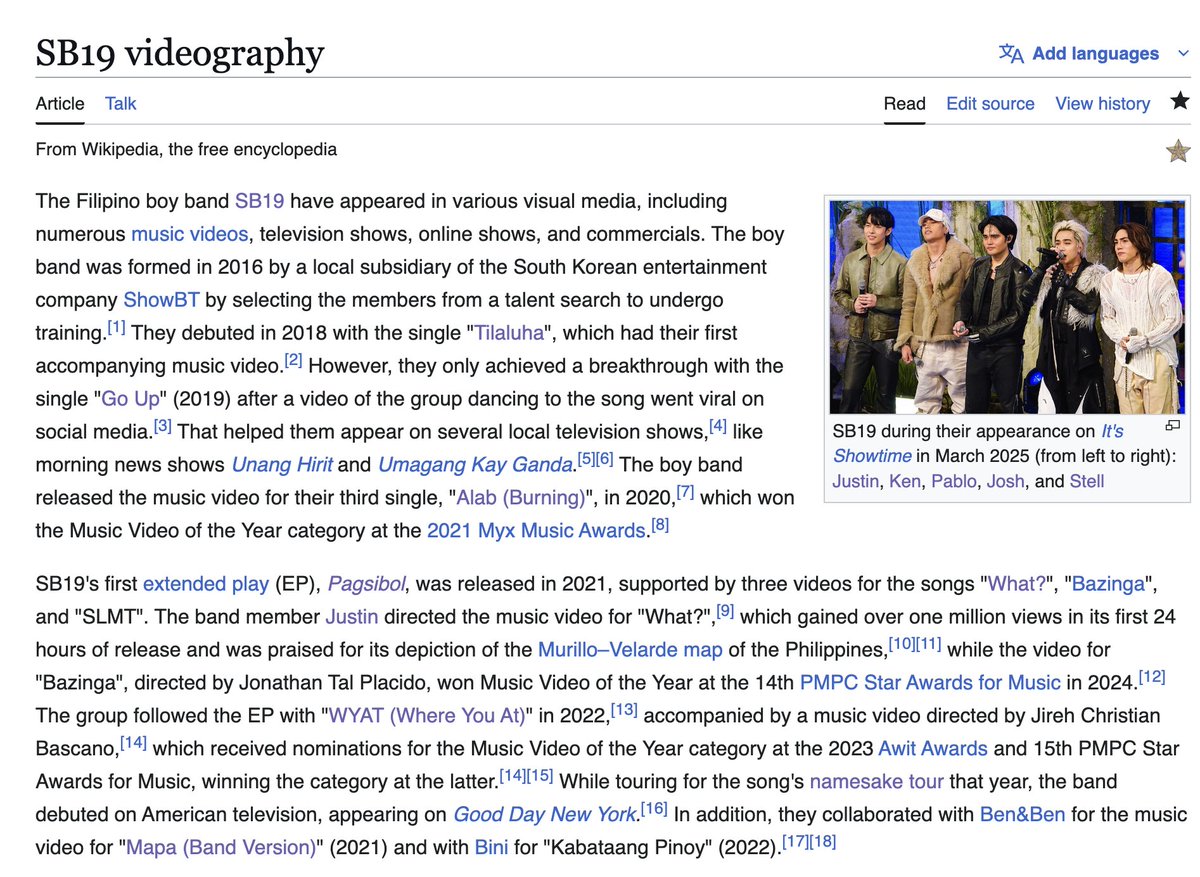
Task: Click the translate icon beside Add languages
Action: tap(1011, 54)
